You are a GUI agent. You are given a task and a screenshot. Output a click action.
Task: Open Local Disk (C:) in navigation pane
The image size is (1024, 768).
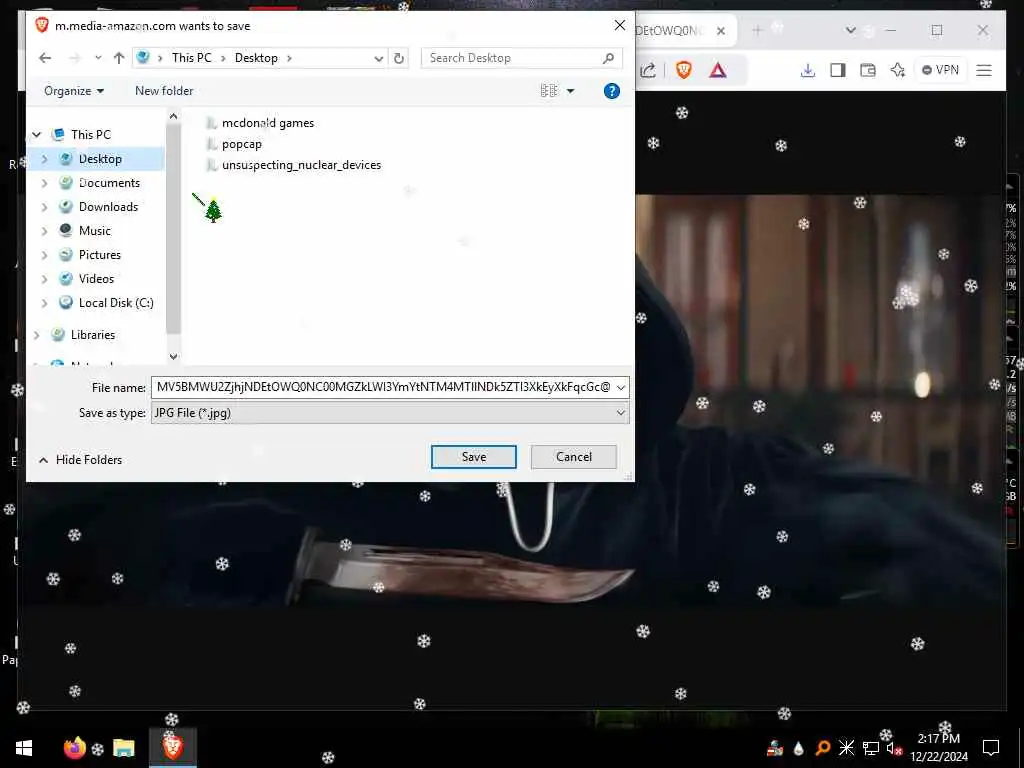[x=116, y=303]
